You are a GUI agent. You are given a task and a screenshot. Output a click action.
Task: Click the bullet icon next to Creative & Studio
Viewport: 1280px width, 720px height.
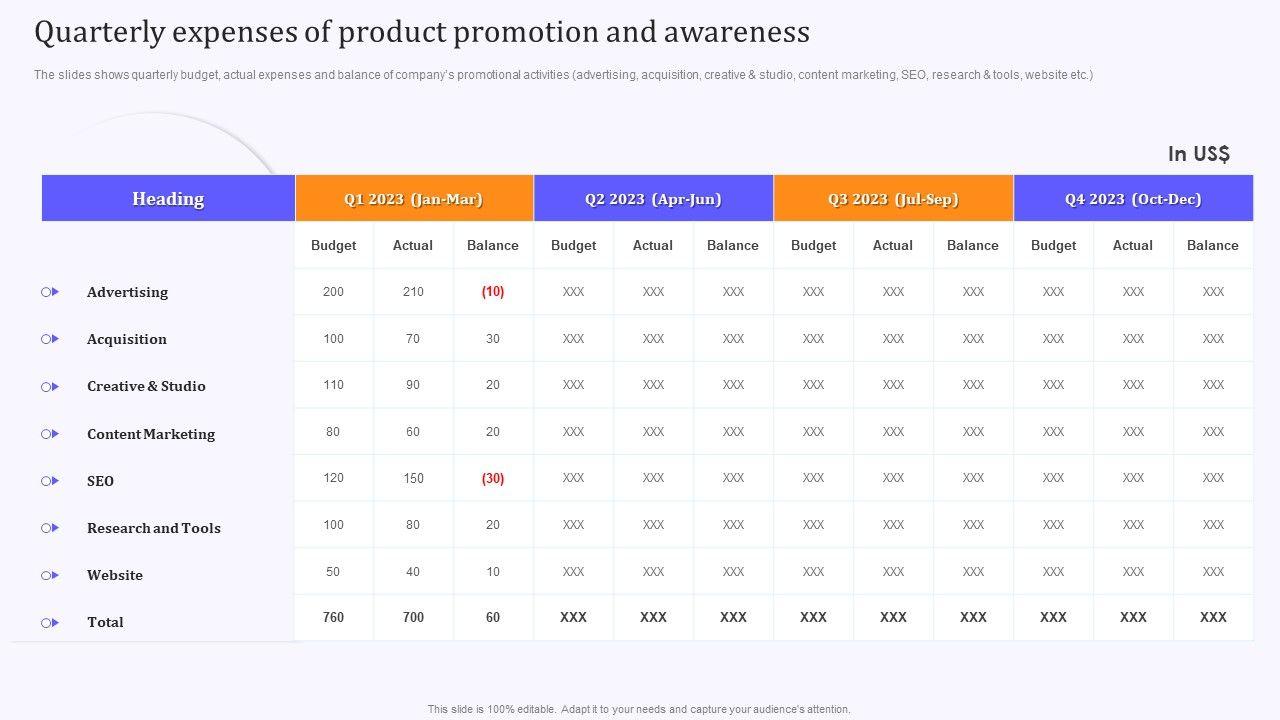pyautogui.click(x=50, y=386)
